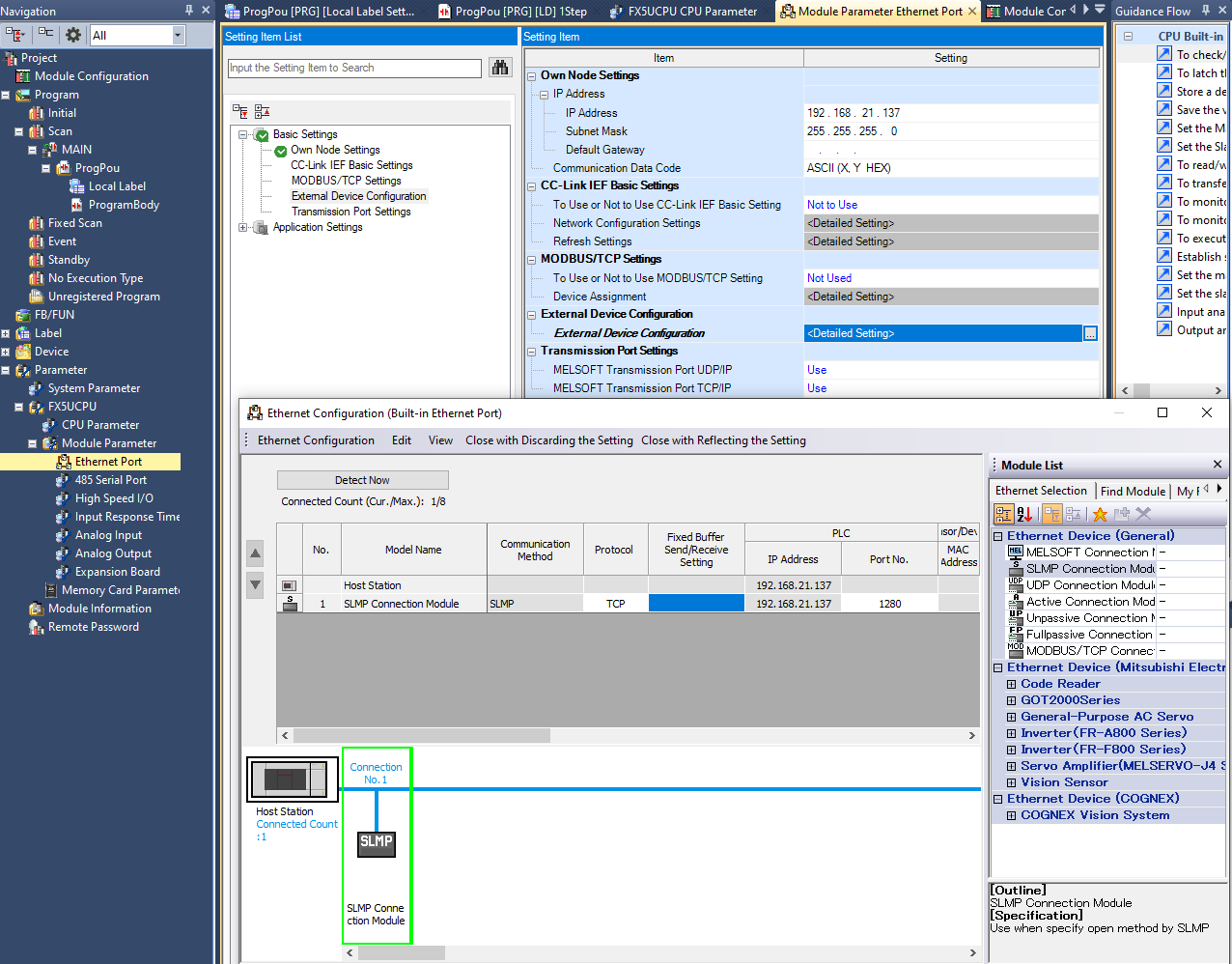Collapse the MAIN node in Navigation
Viewport: 1232px width, 964px height.
coord(32,150)
